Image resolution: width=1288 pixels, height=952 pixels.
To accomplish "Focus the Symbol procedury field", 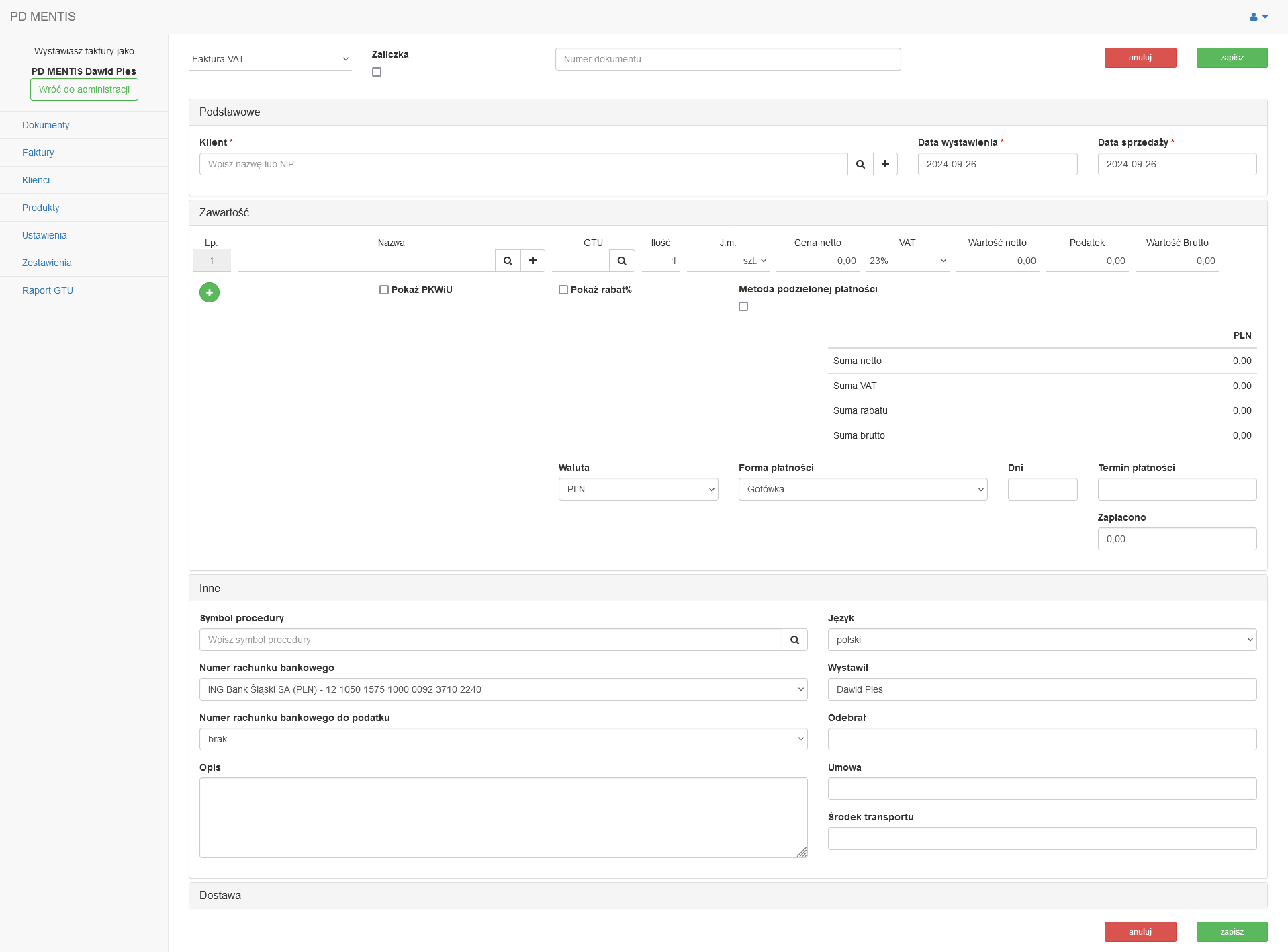I will pyautogui.click(x=491, y=640).
